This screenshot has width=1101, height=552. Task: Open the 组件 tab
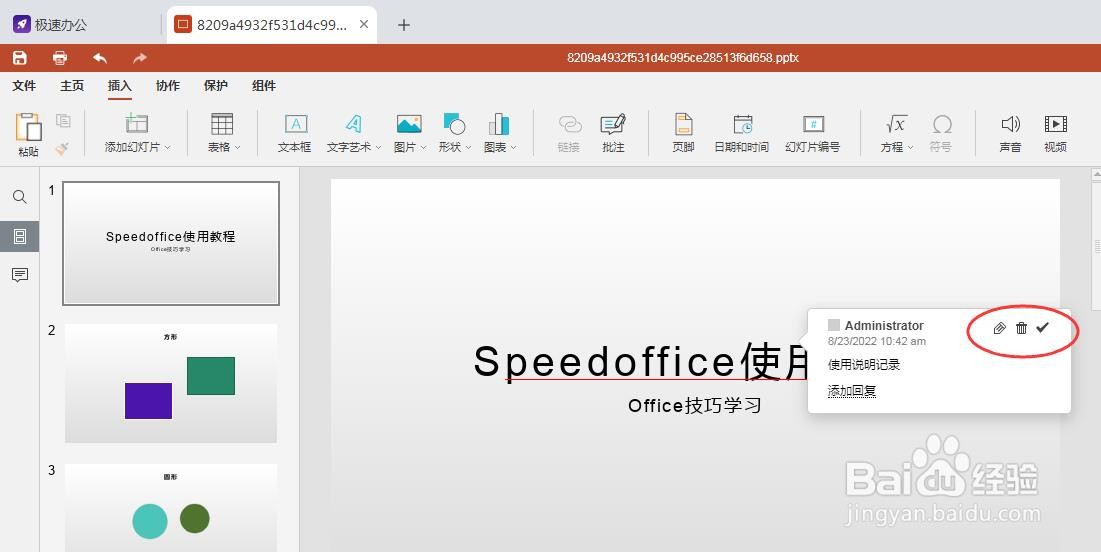click(264, 86)
